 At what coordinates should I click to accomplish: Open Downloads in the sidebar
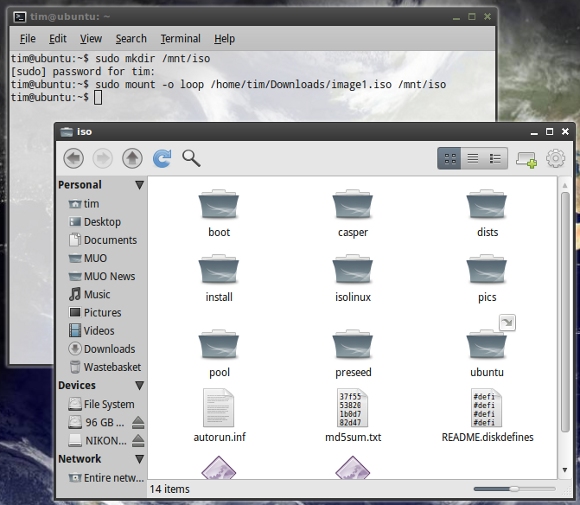pyautogui.click(x=102, y=349)
